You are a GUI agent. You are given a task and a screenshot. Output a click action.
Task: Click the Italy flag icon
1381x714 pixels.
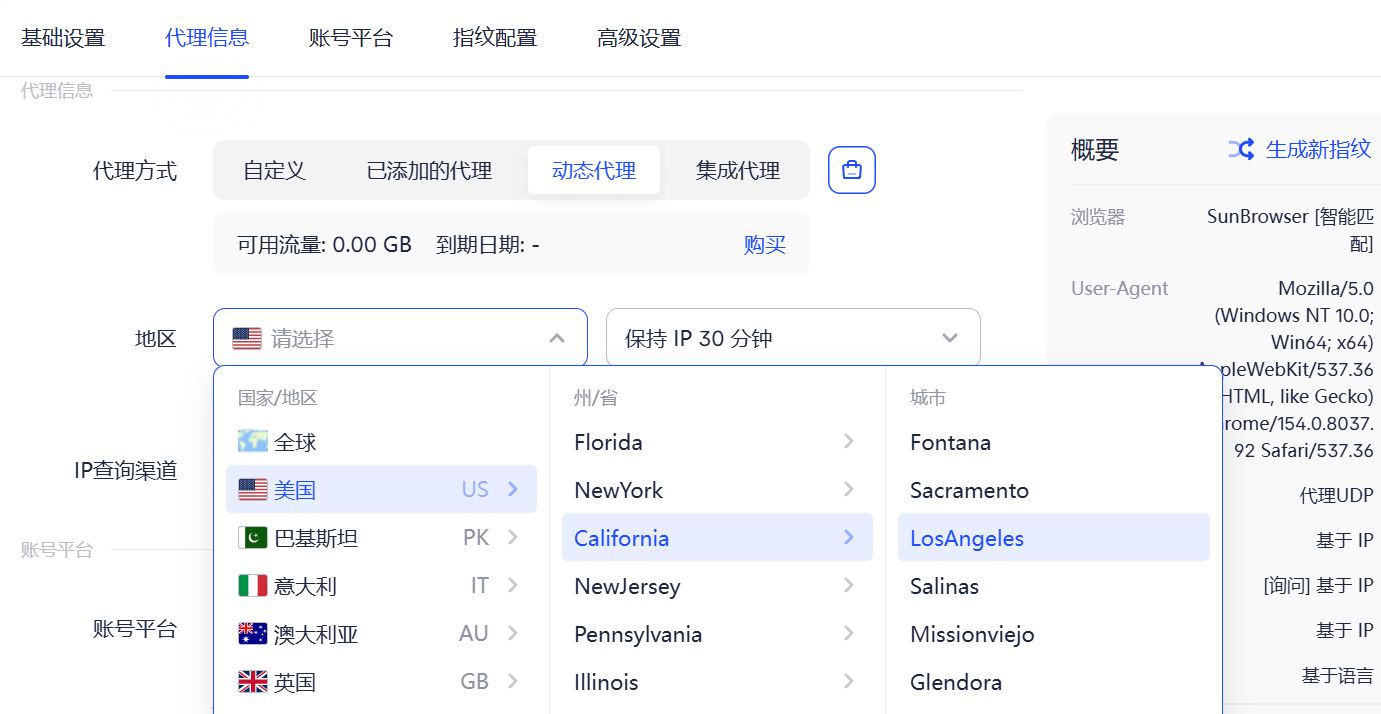pyautogui.click(x=253, y=586)
